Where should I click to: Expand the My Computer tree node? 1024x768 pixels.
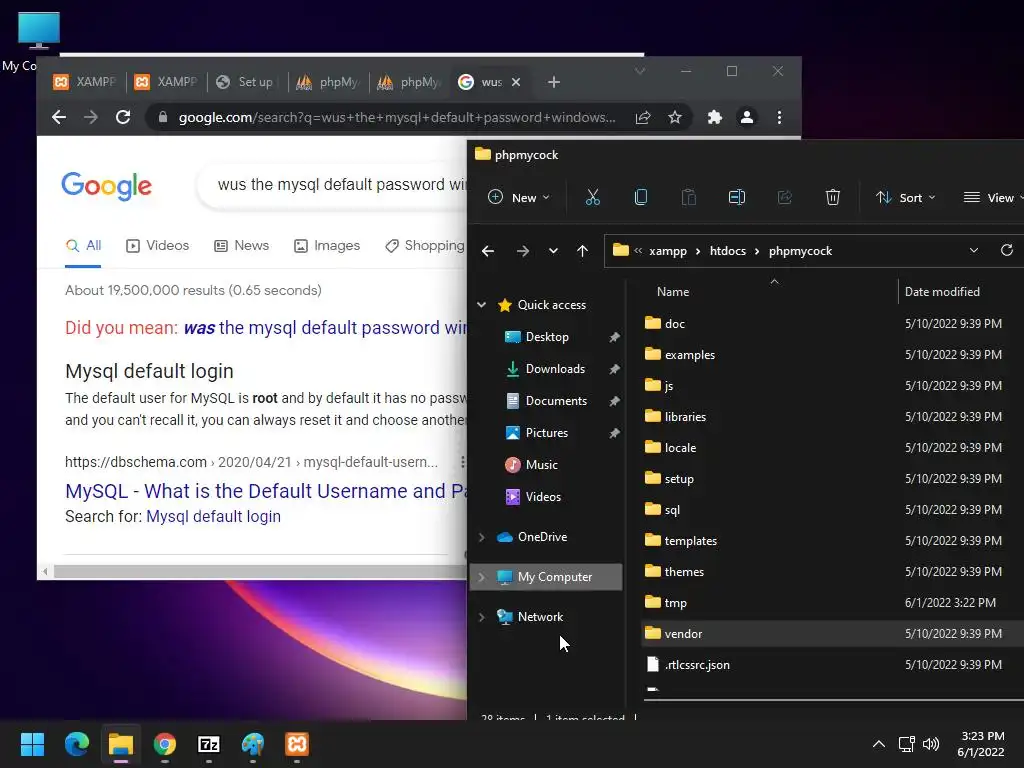point(481,577)
